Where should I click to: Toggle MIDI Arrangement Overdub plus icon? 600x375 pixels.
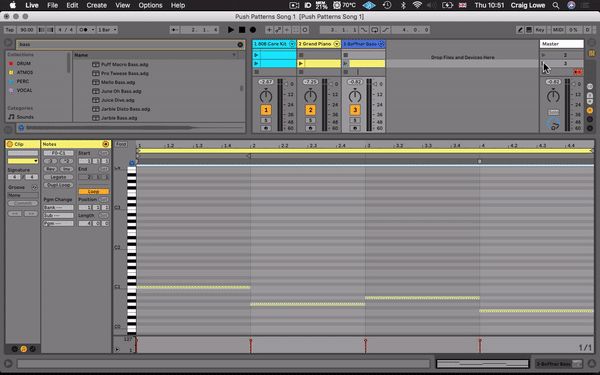click(269, 29)
